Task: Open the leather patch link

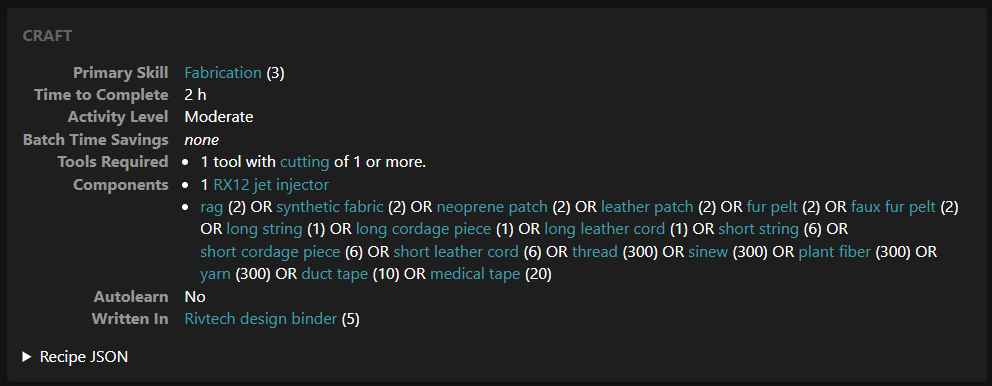Action: point(647,207)
